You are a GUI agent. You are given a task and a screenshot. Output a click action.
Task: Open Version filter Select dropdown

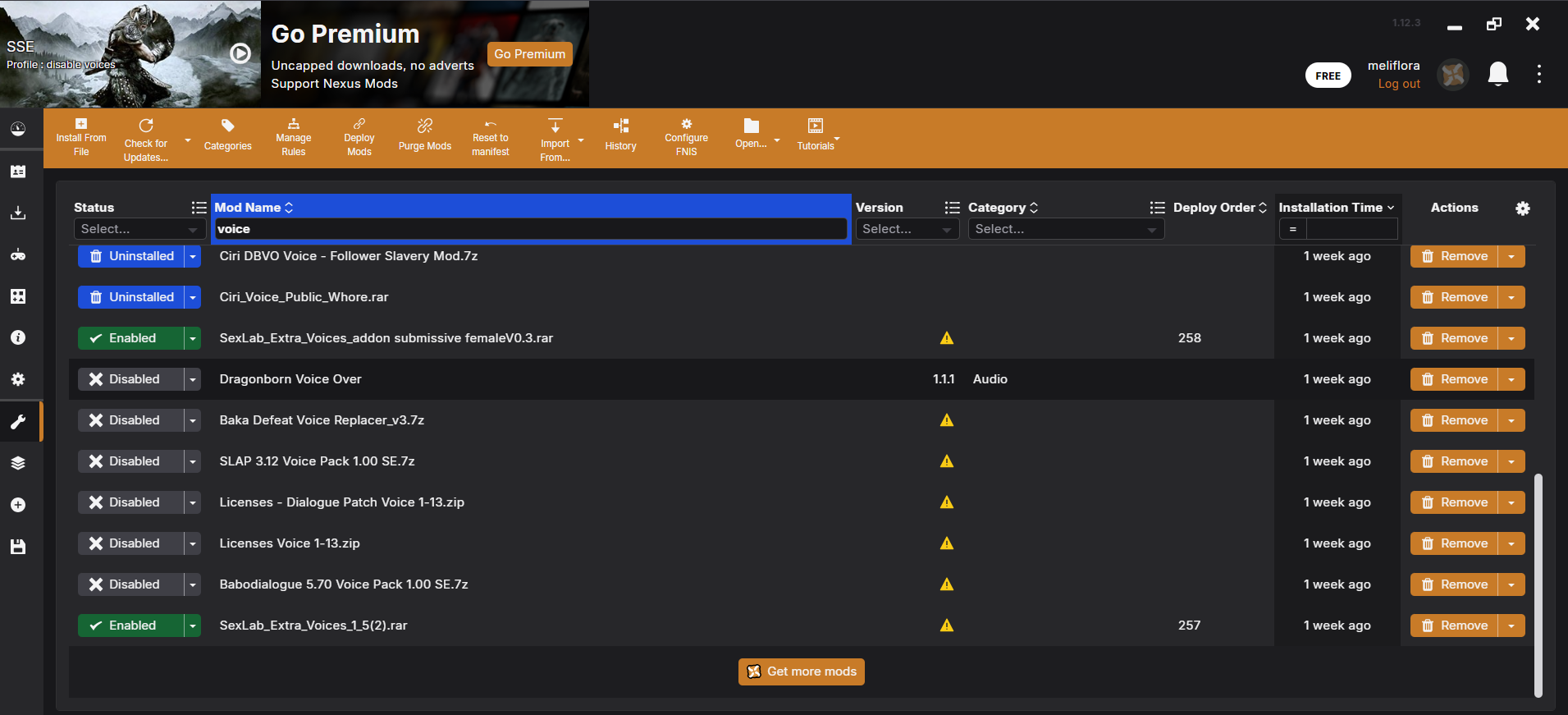tap(907, 229)
